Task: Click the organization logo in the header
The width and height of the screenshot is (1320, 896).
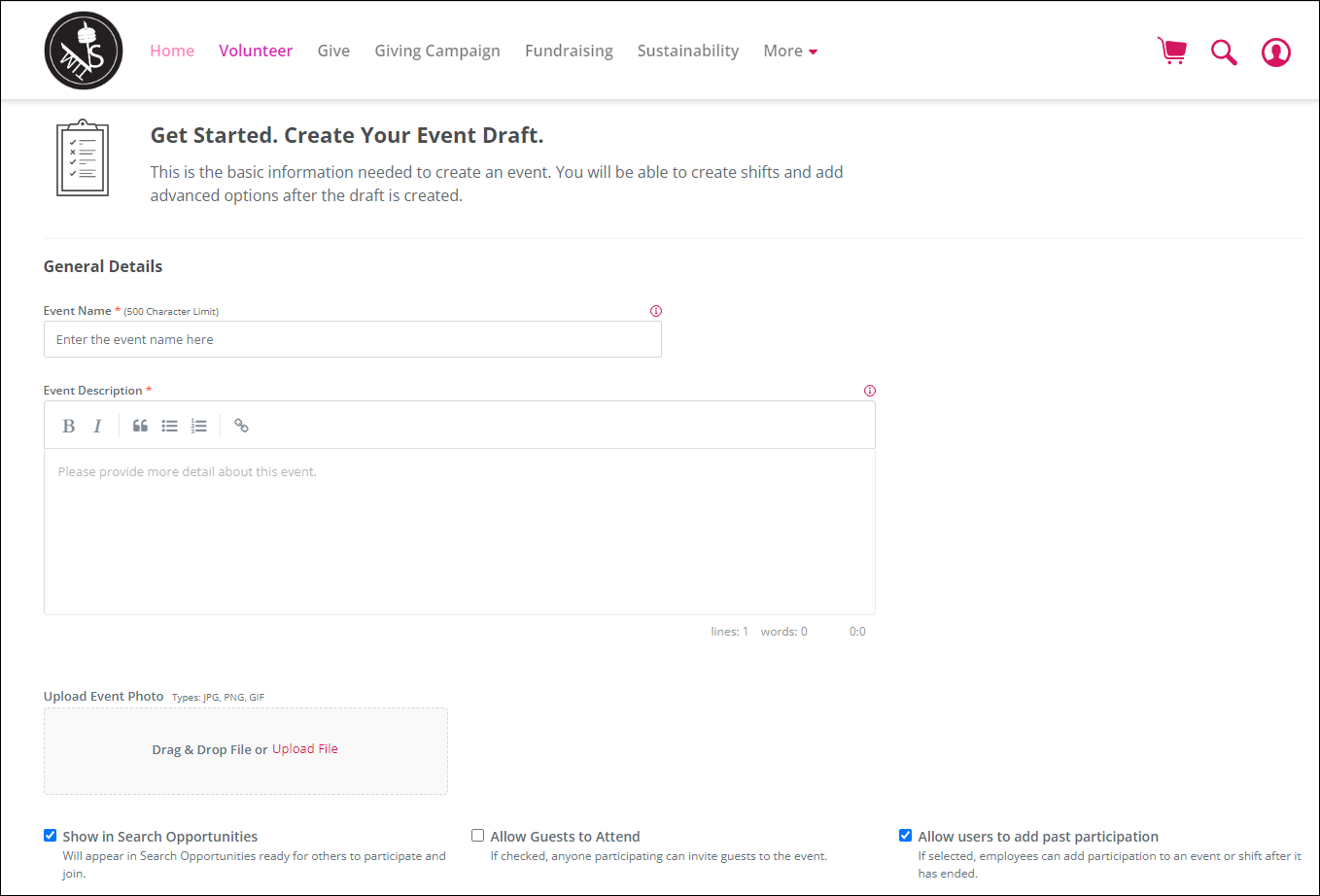Action: pyautogui.click(x=84, y=51)
